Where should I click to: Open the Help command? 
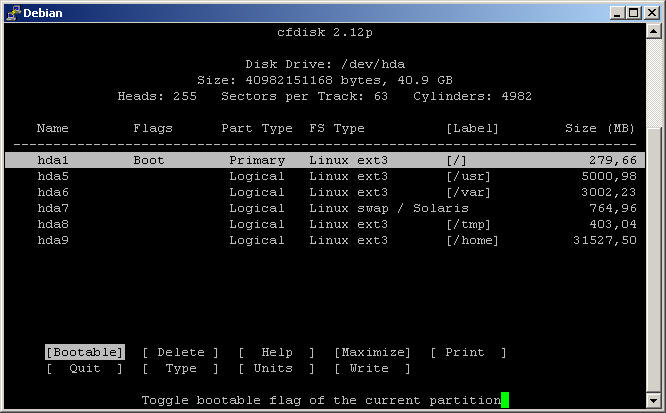[x=276, y=352]
